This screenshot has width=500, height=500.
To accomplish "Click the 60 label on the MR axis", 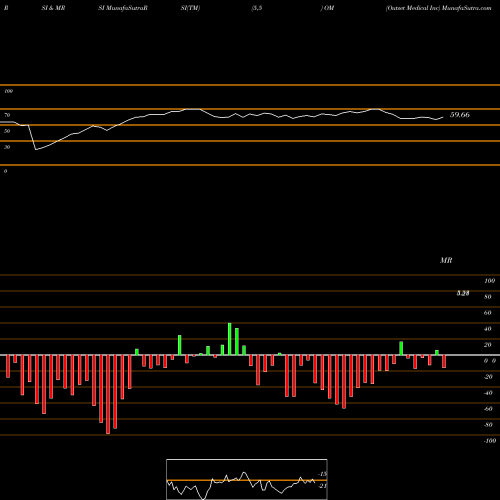I will pos(487,313).
